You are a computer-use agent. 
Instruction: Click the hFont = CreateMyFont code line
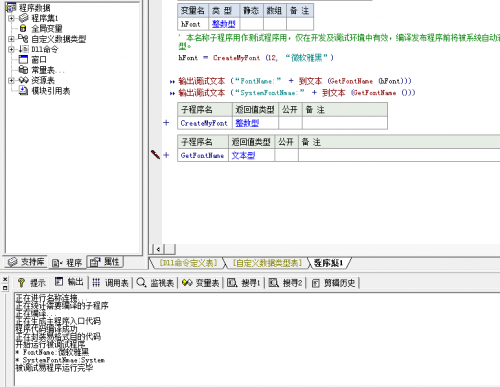click(x=256, y=58)
